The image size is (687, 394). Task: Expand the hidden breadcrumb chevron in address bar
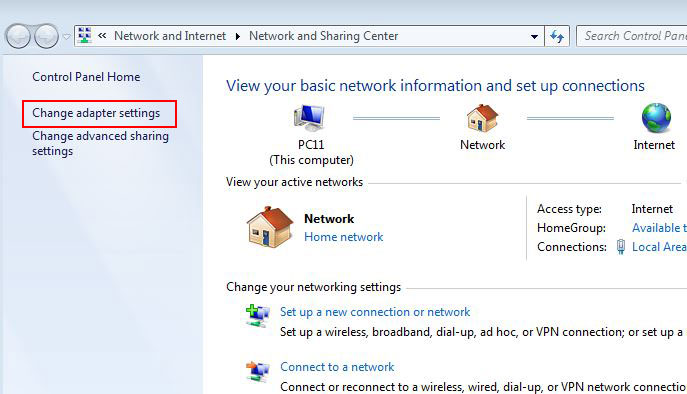click(x=102, y=35)
